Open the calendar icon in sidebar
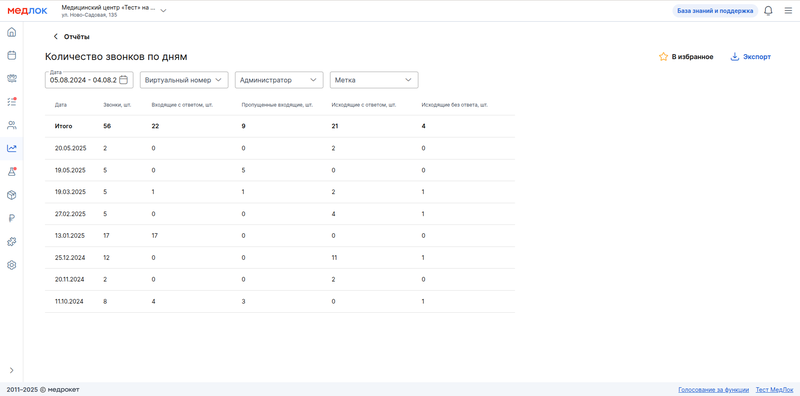 pos(11,55)
